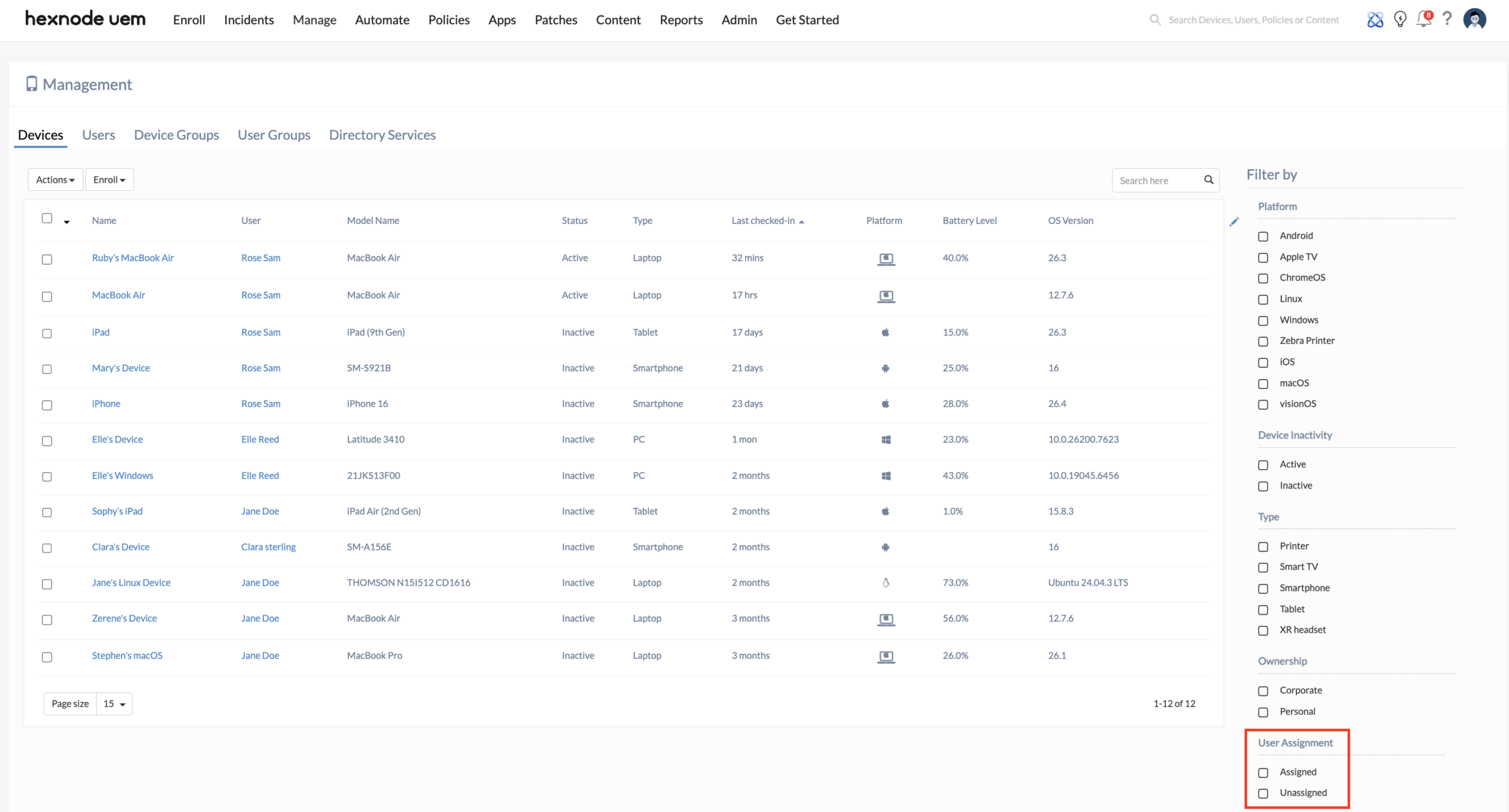This screenshot has width=1509, height=812.
Task: Click the search magnifier in device list
Action: pos(1208,180)
